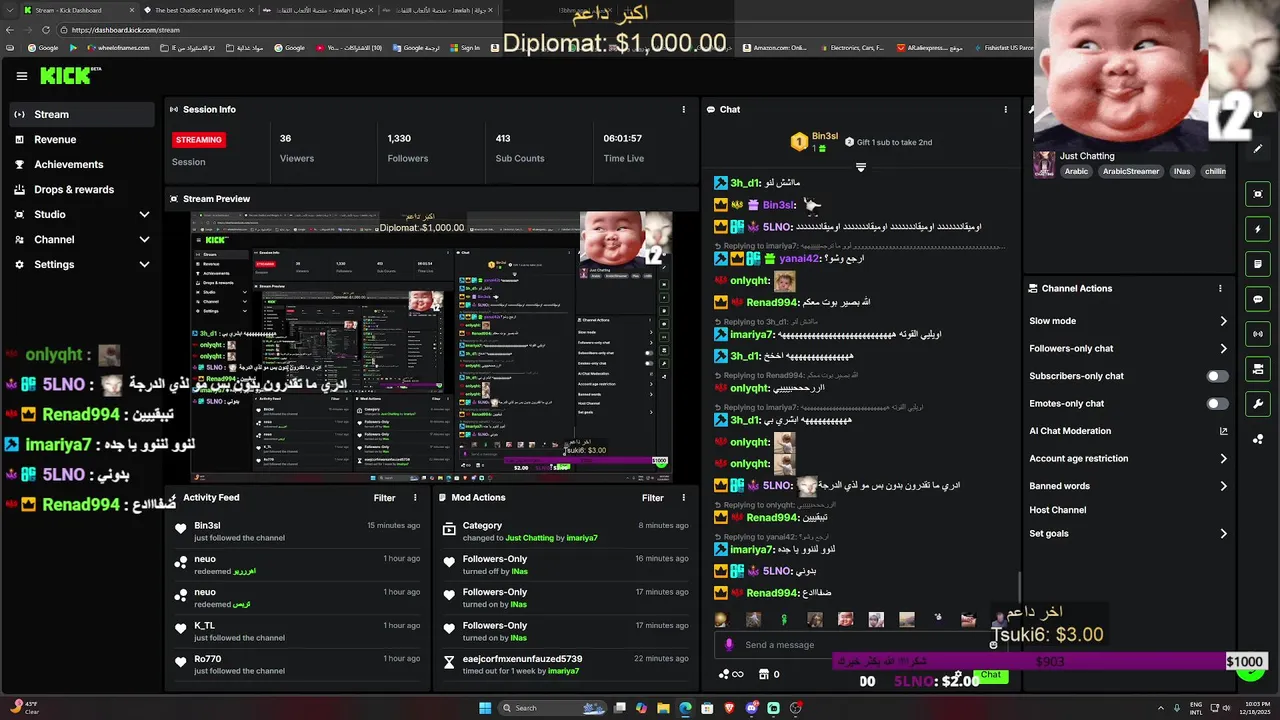Click the Arabic stream tag

[x=1076, y=171]
